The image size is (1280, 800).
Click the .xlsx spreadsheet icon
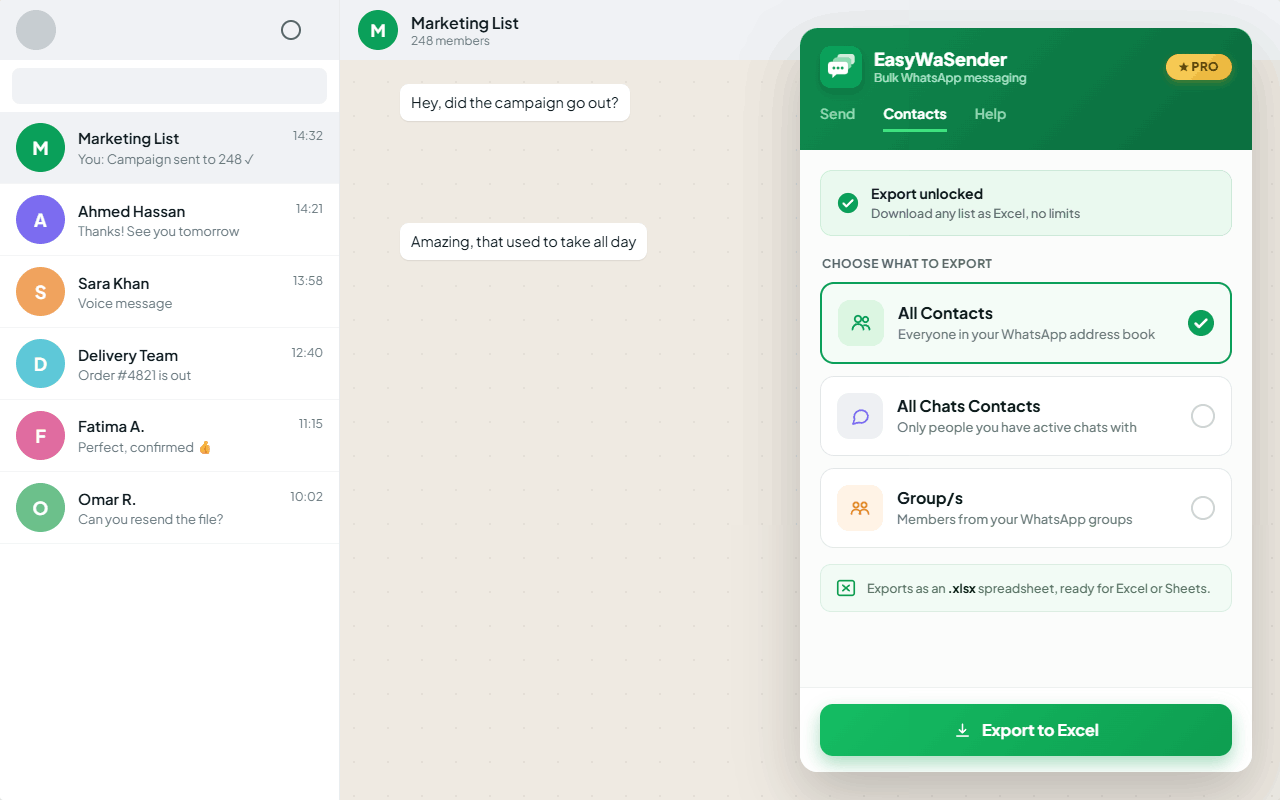(x=846, y=588)
